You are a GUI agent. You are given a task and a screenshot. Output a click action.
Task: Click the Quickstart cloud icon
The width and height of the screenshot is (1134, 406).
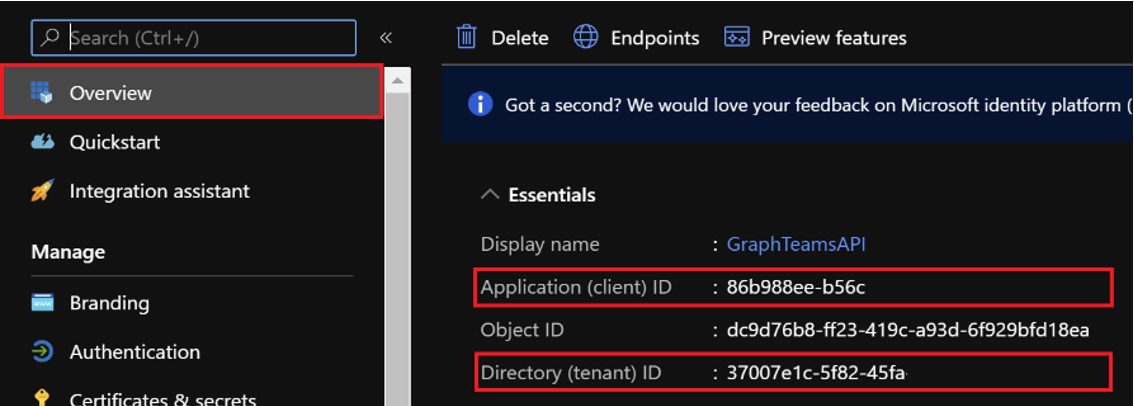42,142
